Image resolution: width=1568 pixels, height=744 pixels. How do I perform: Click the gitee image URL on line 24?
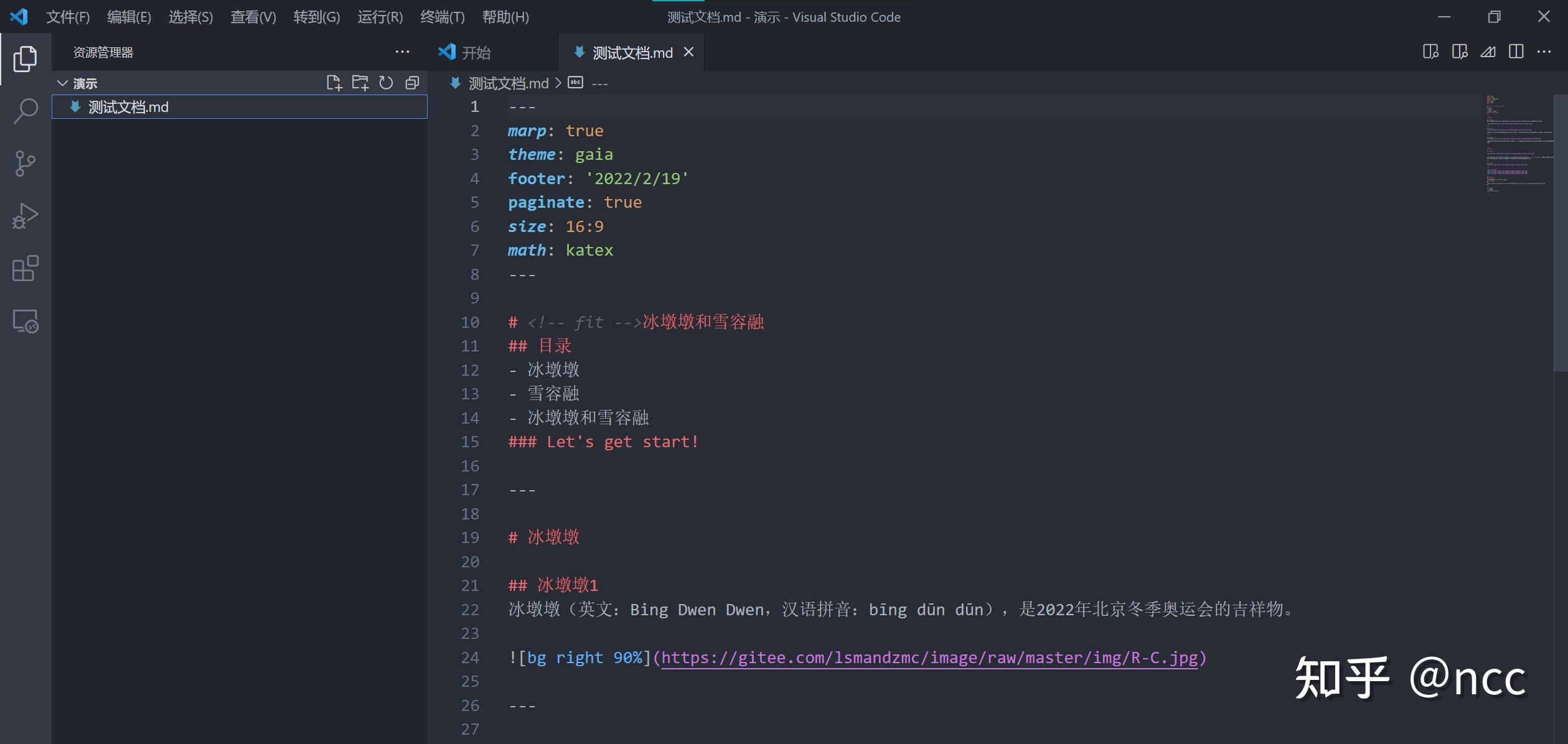[929, 658]
